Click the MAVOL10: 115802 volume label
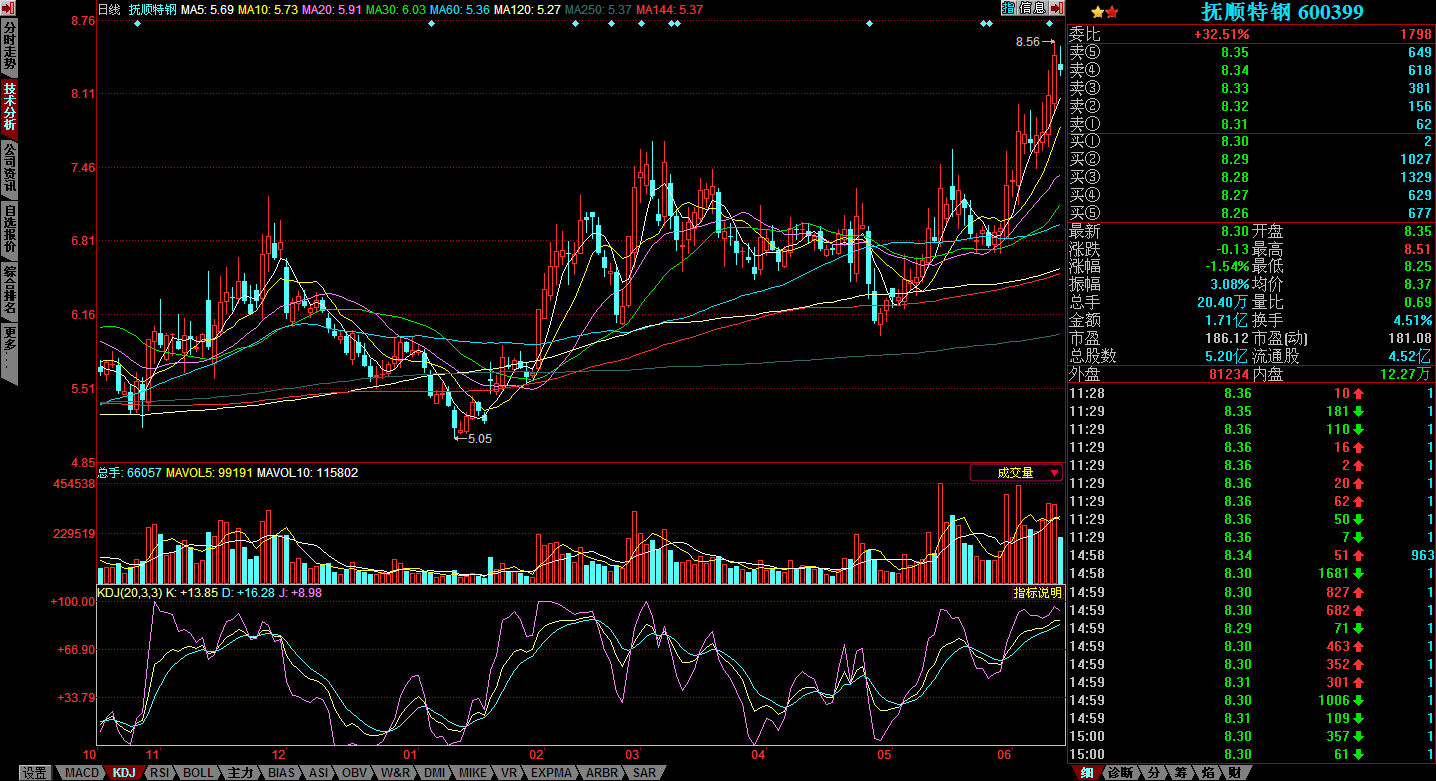The image size is (1436, 781). [x=307, y=472]
